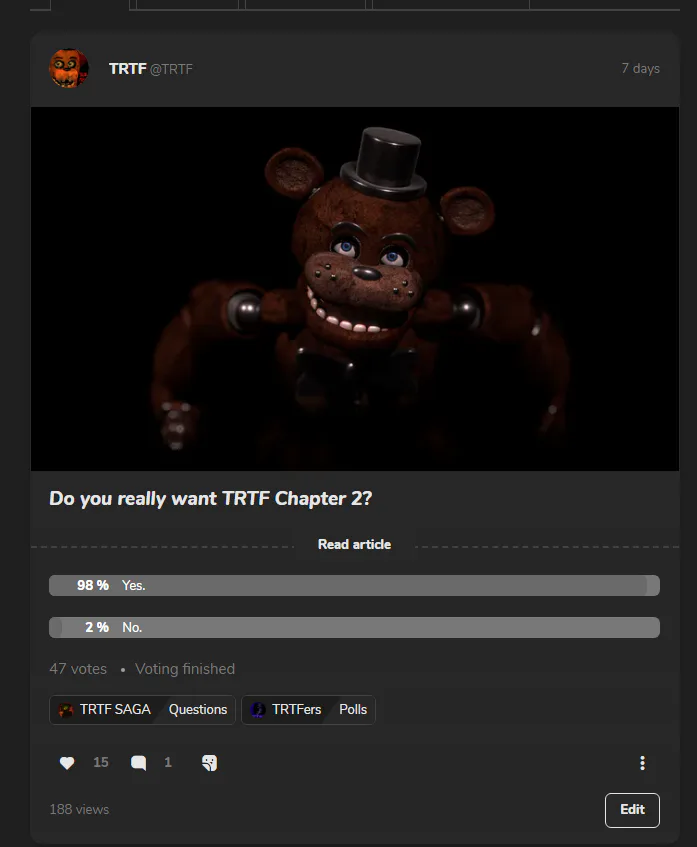Click the @TRTF handle
Screen dimensions: 697x847
[x=171, y=69]
